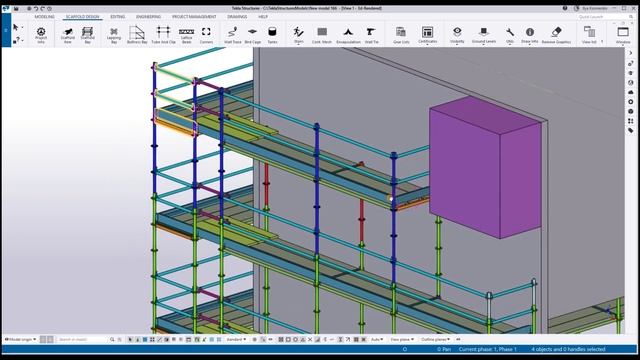Select the Lattice Beam tool
The width and height of the screenshot is (640, 360).
click(x=187, y=35)
